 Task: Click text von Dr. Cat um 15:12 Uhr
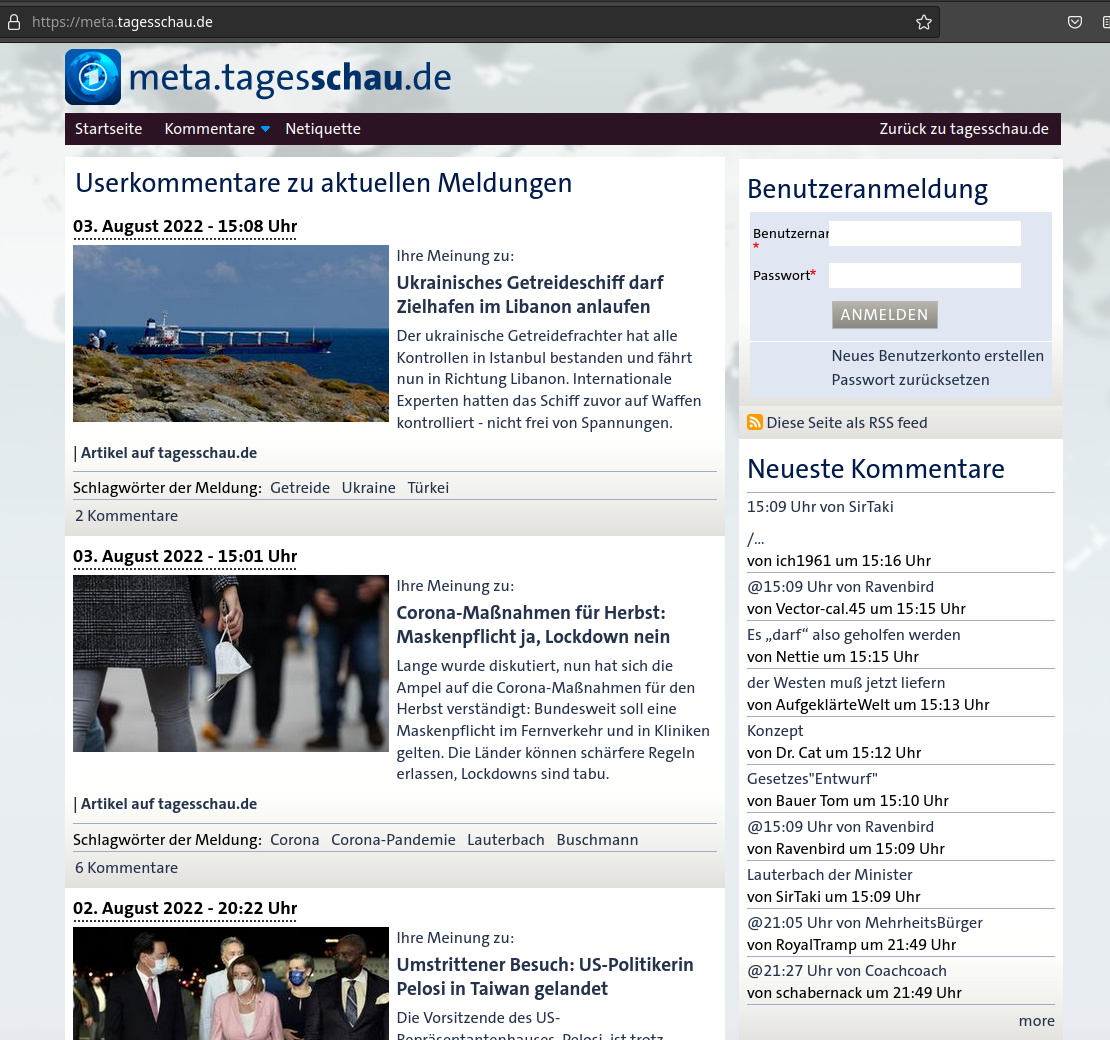click(x=834, y=753)
